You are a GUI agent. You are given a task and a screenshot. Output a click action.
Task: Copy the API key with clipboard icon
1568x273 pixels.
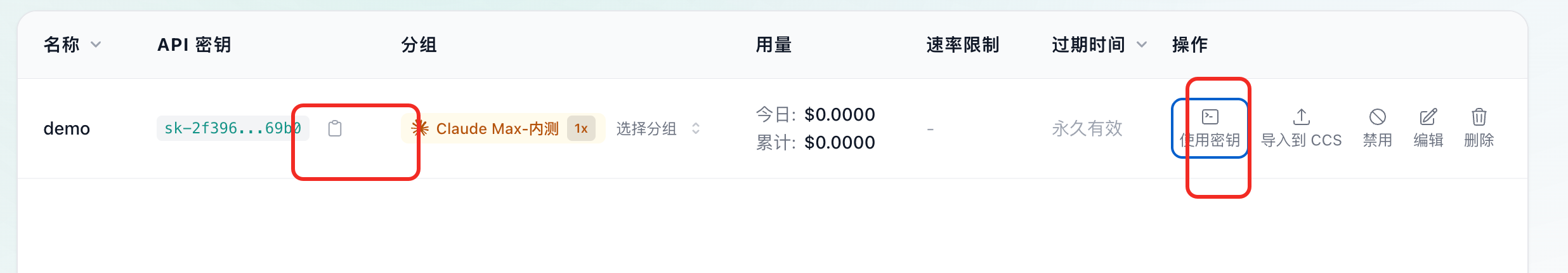pos(335,128)
